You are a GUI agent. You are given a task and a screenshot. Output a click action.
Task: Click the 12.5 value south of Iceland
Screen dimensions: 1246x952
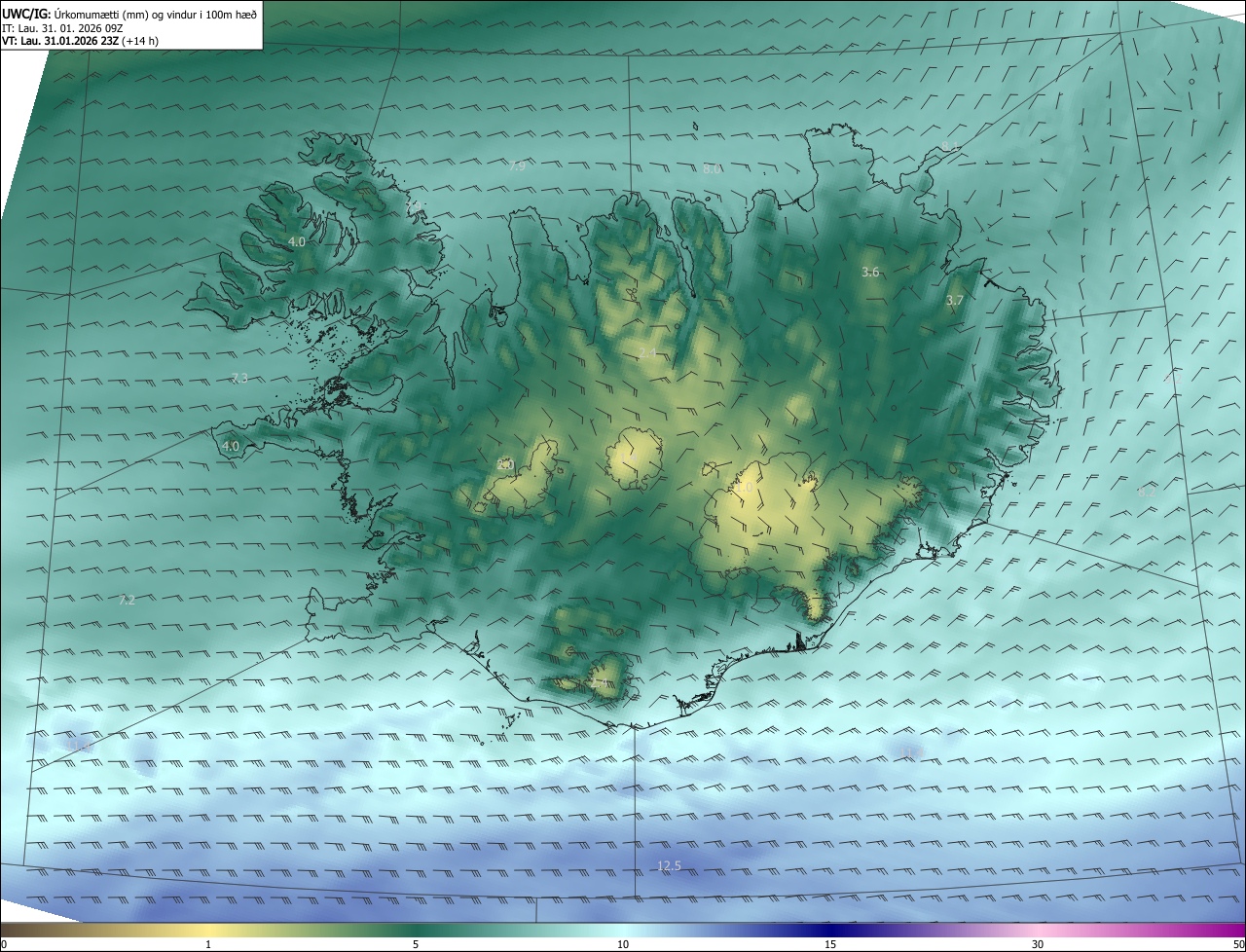click(669, 865)
